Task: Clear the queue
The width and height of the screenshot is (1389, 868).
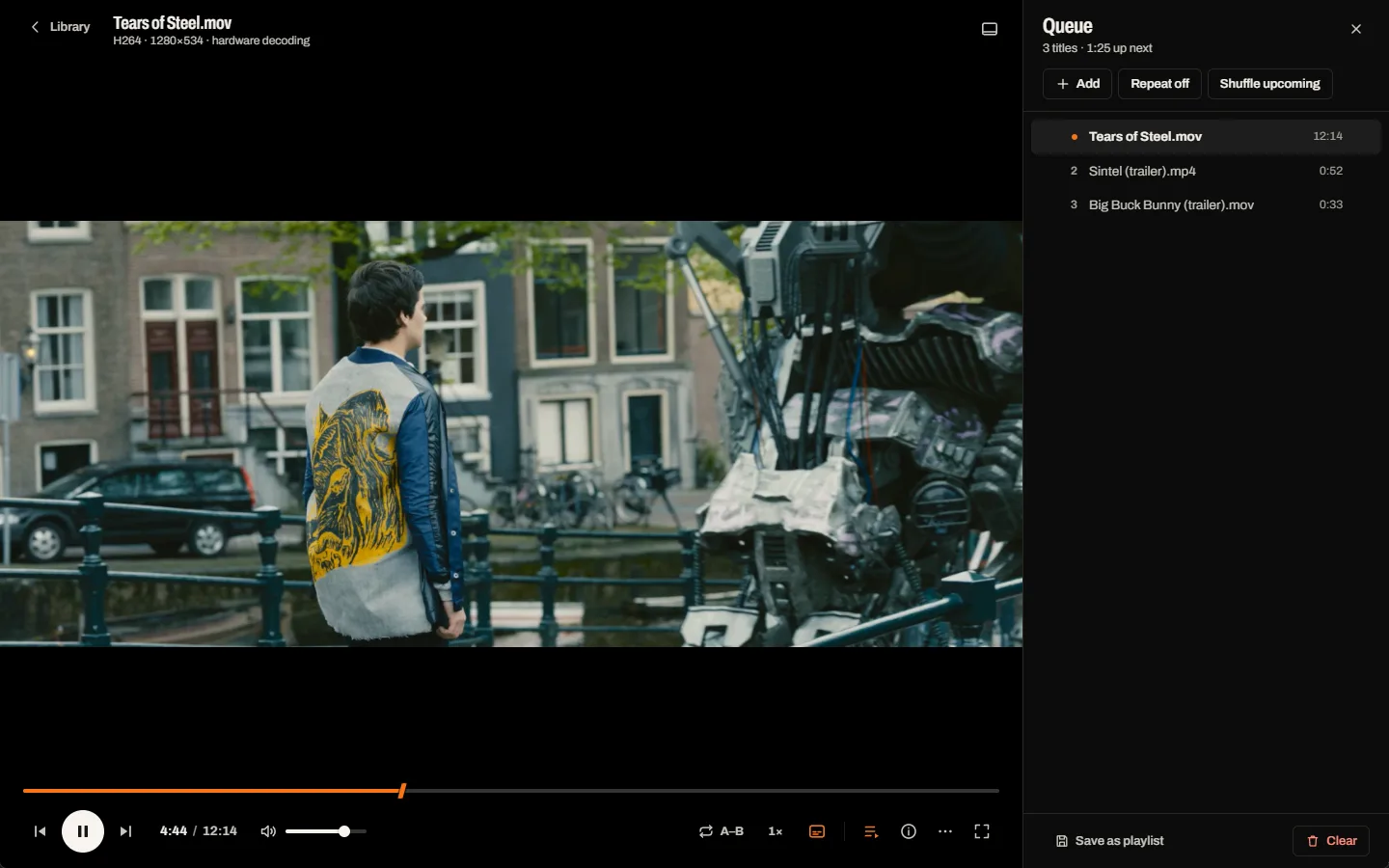Action: pyautogui.click(x=1331, y=841)
